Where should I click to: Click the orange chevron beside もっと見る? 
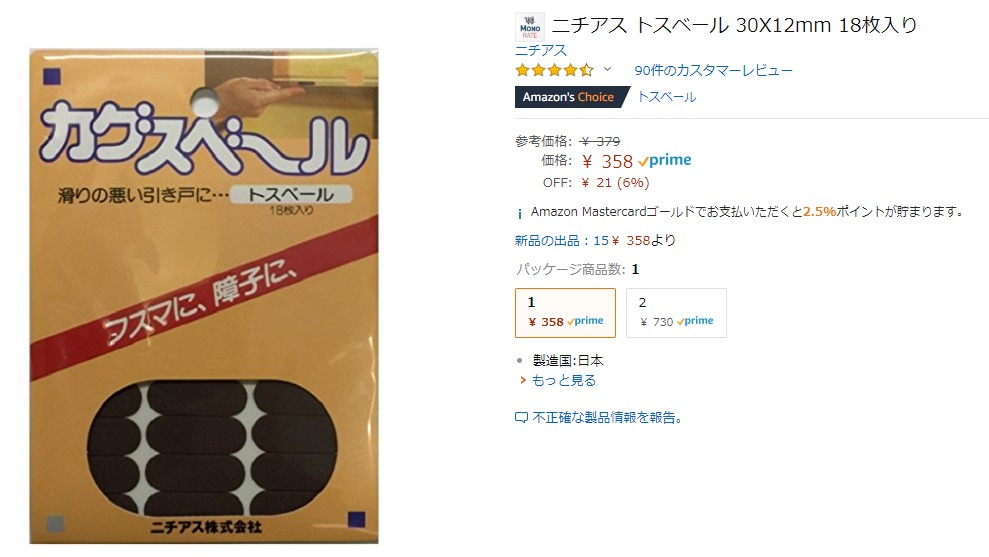click(523, 380)
